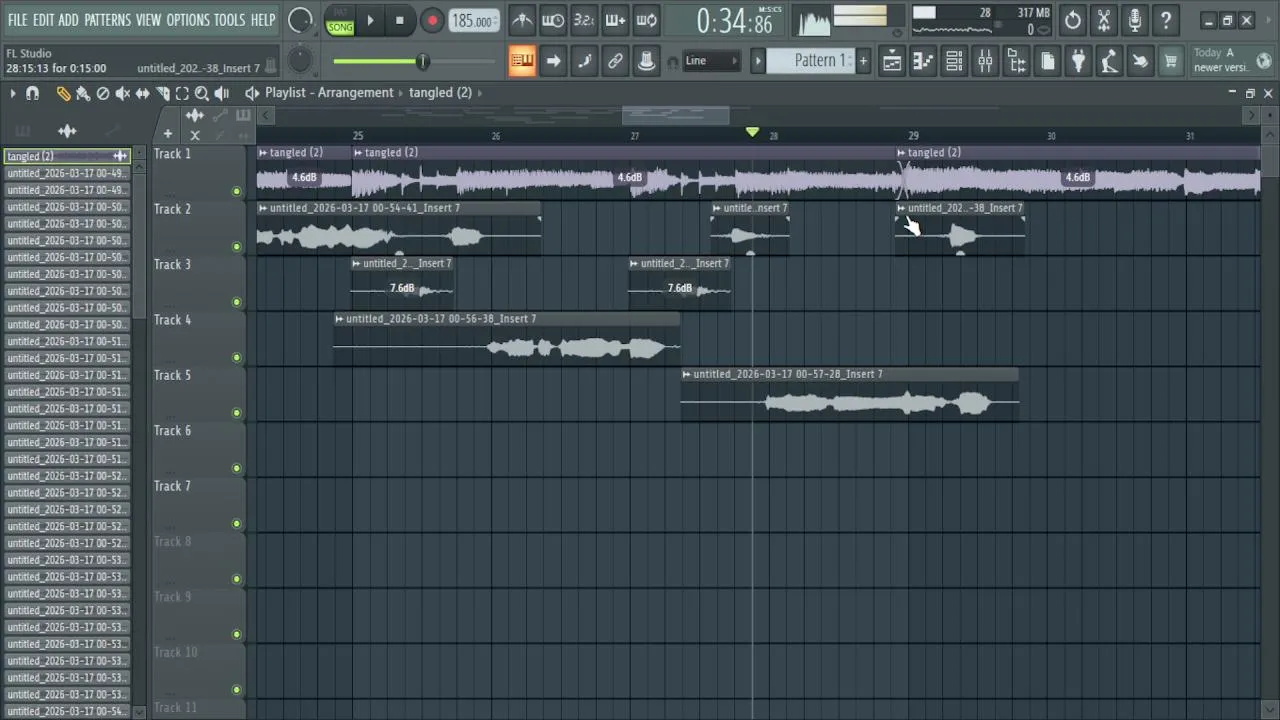1280x720 pixels.
Task: Toggle the step editing arrow button
Action: 553,61
